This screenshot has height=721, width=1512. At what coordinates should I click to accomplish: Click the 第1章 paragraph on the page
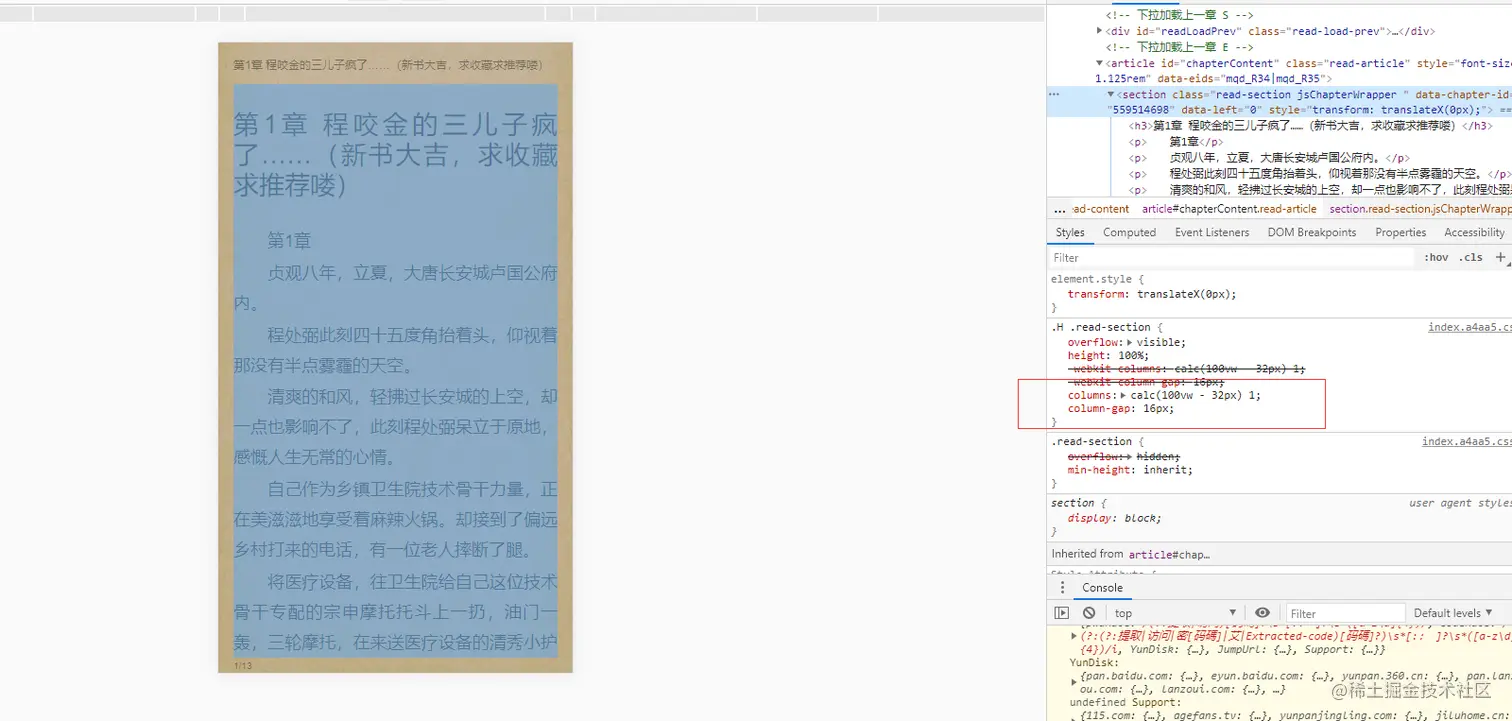point(289,241)
